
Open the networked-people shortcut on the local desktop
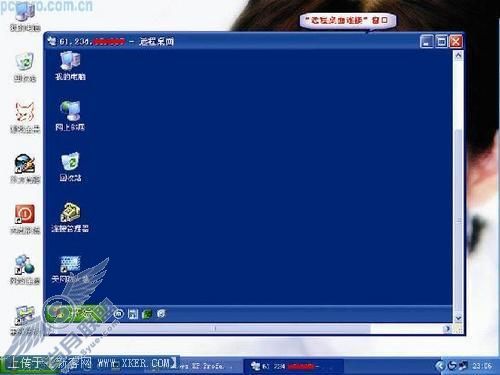coord(25,269)
